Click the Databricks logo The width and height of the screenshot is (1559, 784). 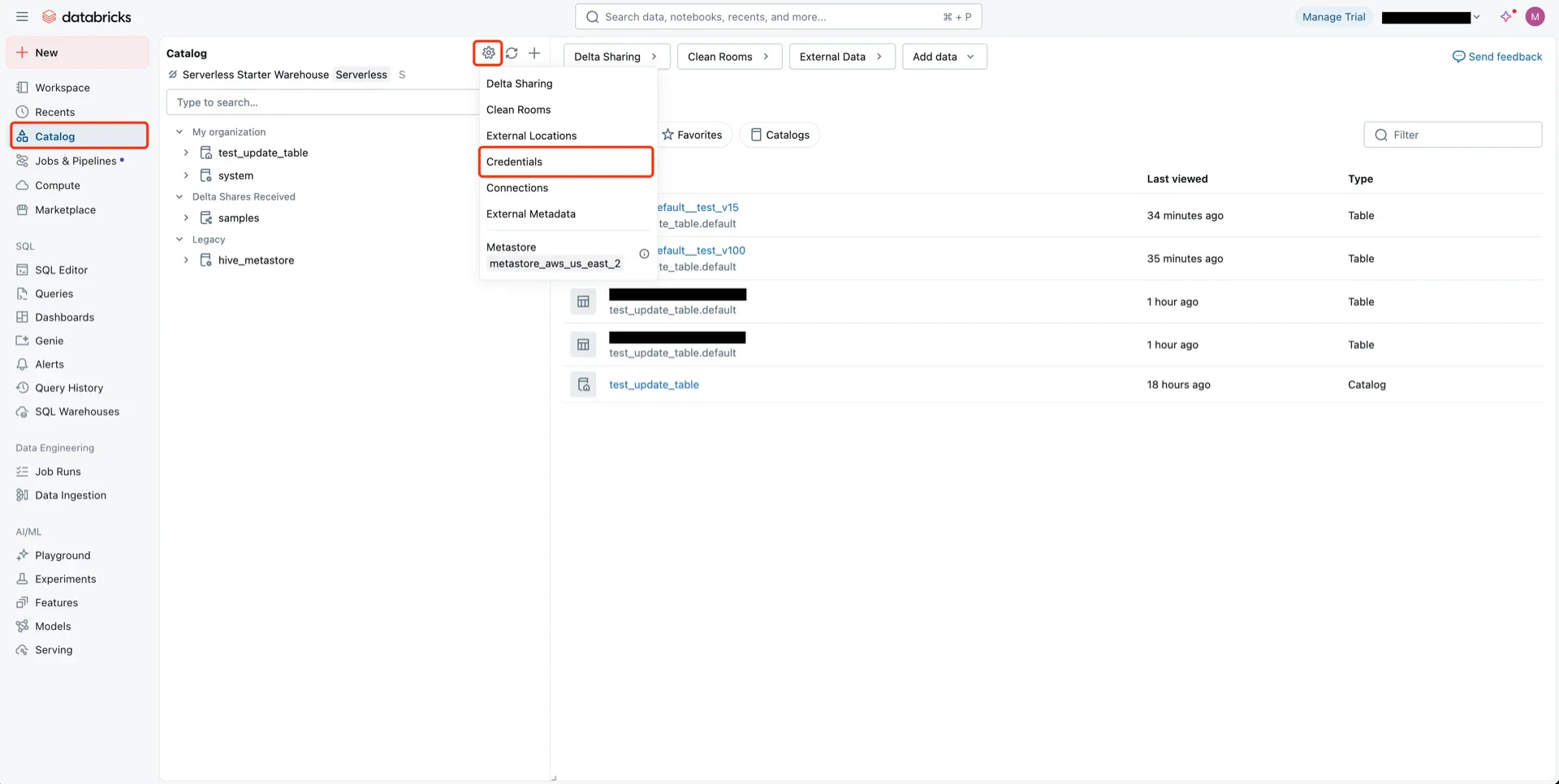[x=86, y=16]
